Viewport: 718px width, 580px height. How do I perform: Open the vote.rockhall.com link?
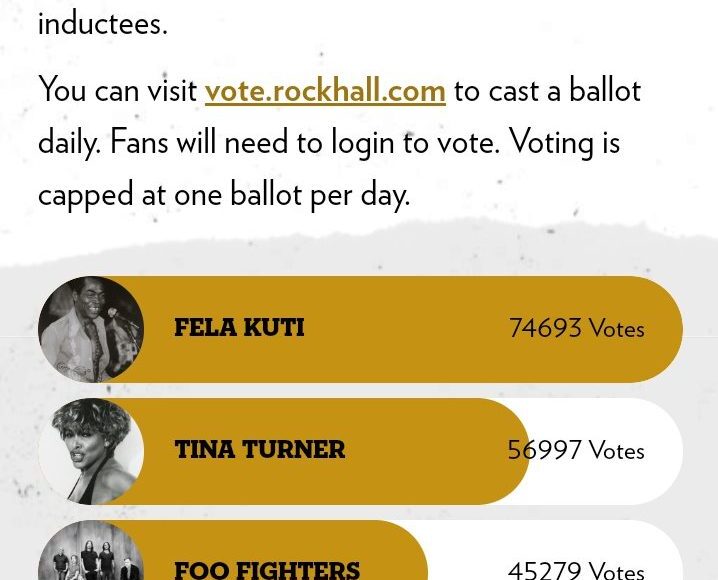pyautogui.click(x=325, y=91)
